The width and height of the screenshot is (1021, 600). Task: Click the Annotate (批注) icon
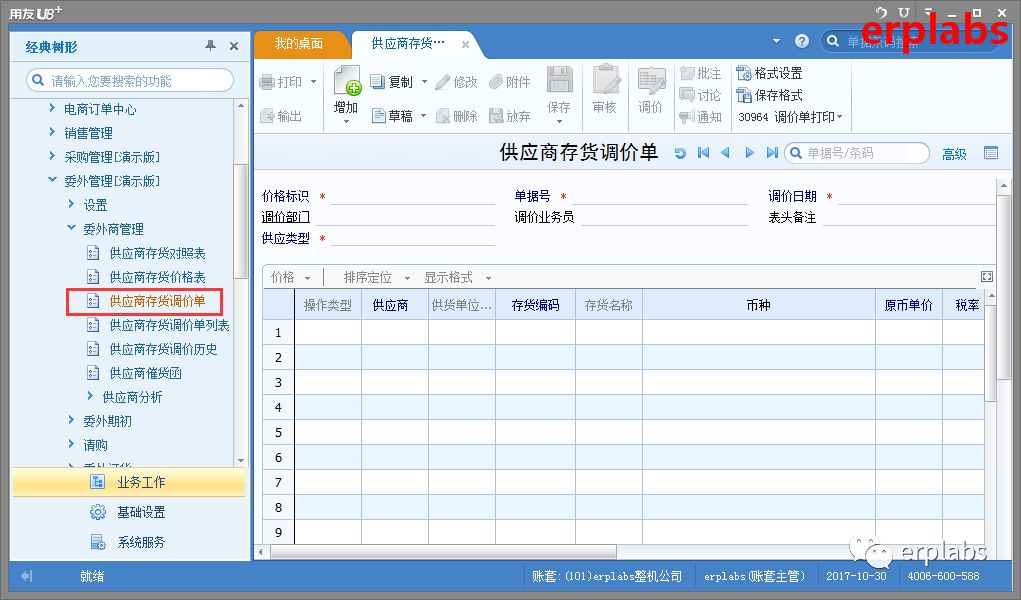(x=686, y=73)
